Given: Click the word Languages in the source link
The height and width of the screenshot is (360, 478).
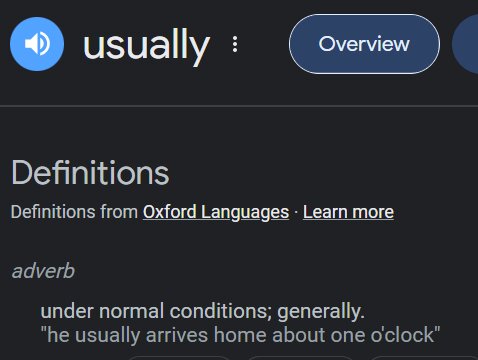Looking at the screenshot, I should point(245,212).
